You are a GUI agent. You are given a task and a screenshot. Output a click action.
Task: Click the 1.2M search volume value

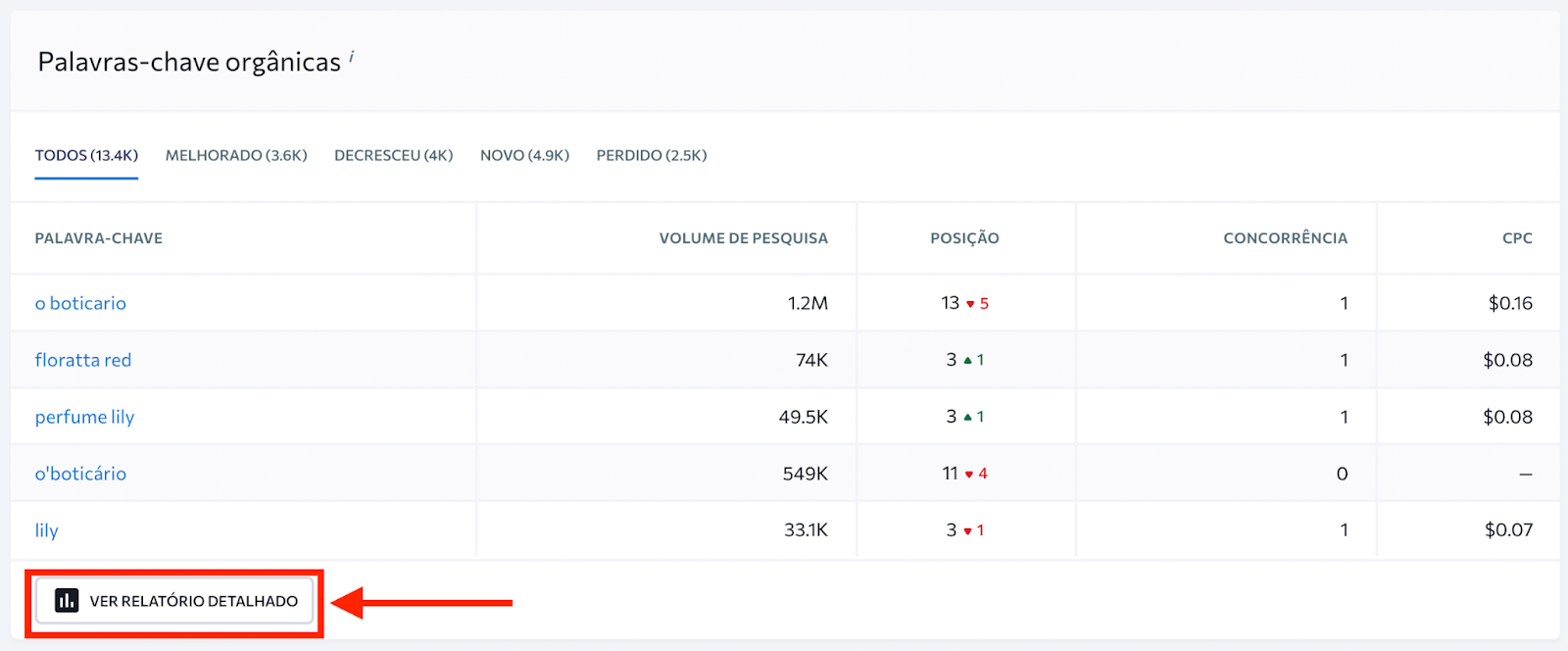click(x=808, y=303)
